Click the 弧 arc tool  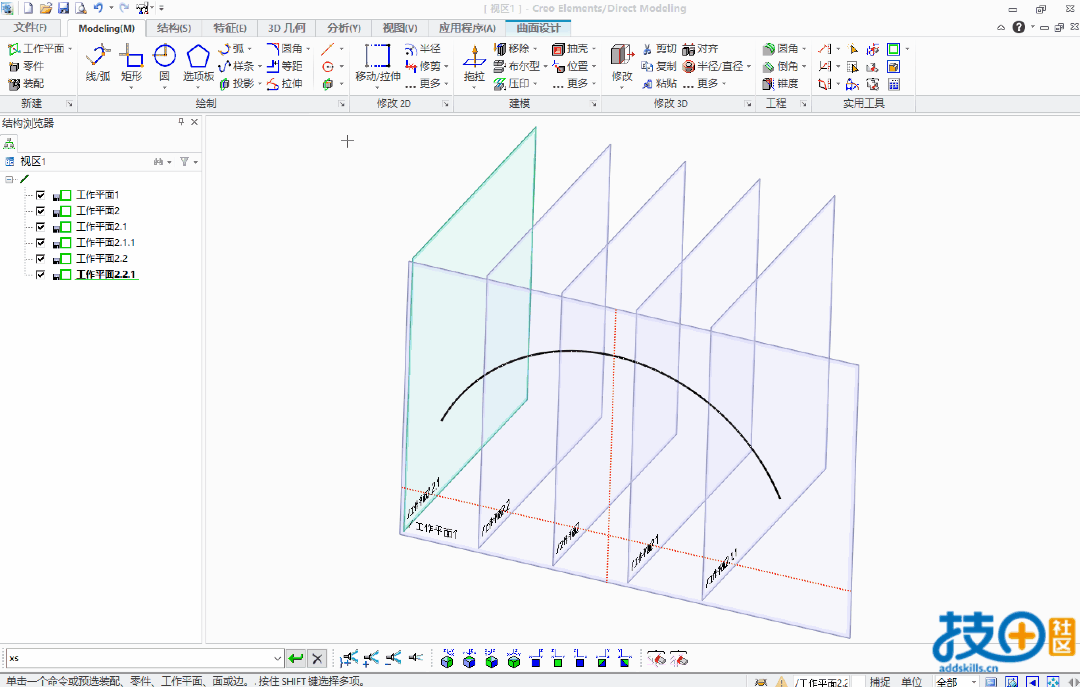point(232,49)
